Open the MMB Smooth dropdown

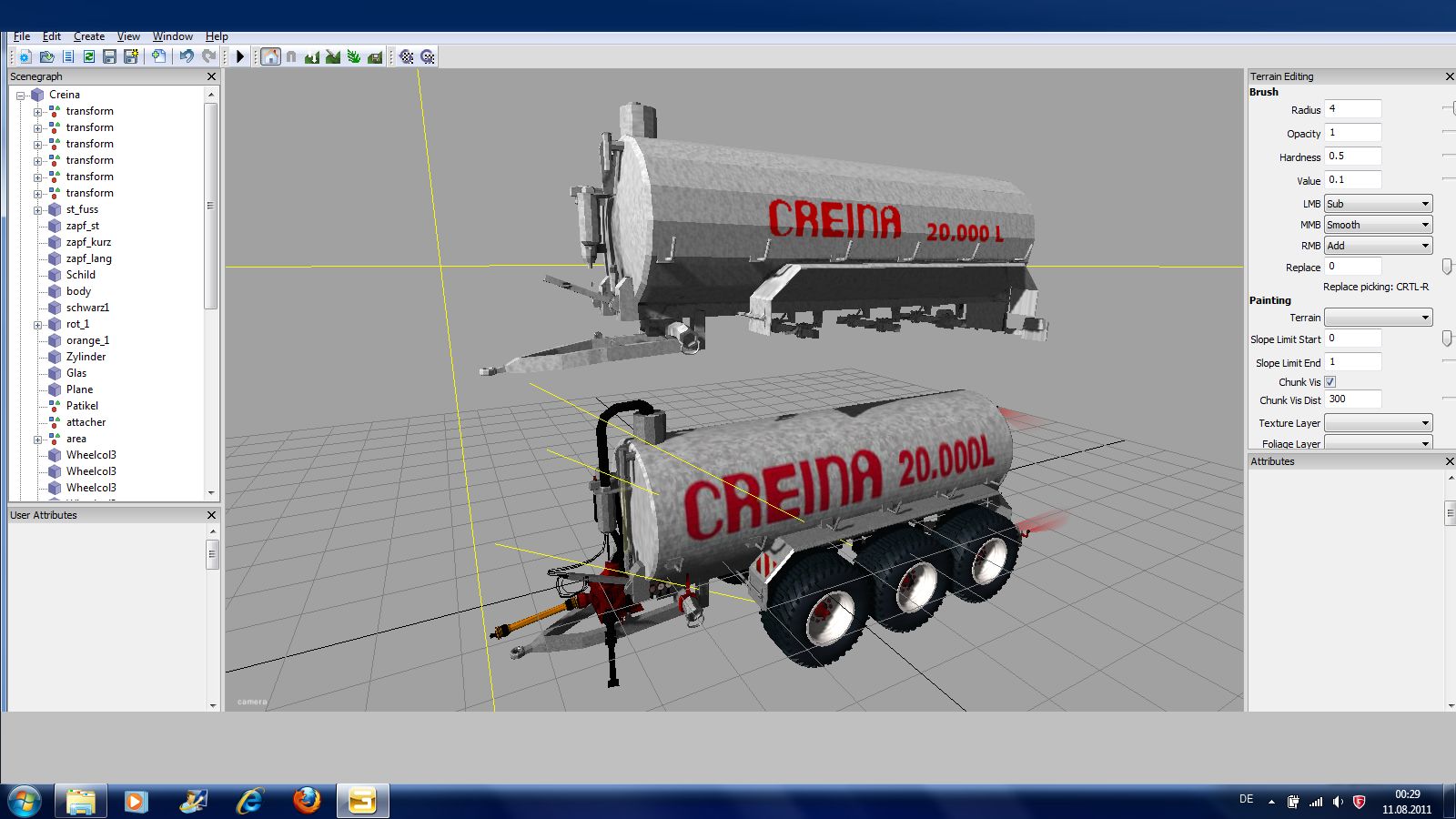[1378, 225]
